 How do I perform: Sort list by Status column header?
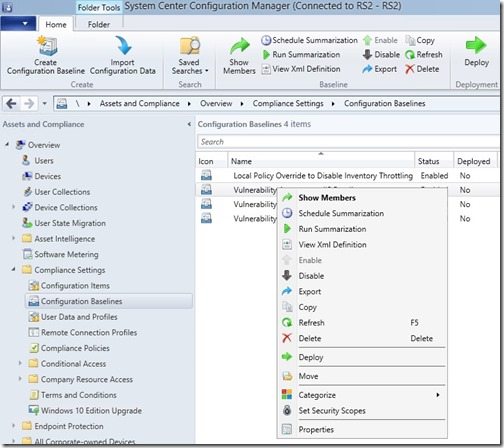coord(434,161)
